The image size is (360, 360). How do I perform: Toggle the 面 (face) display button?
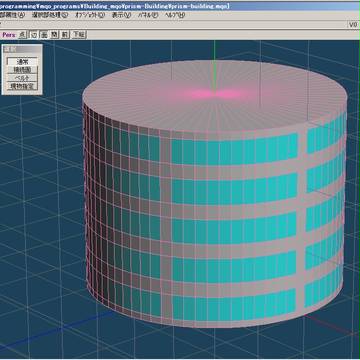point(44,35)
